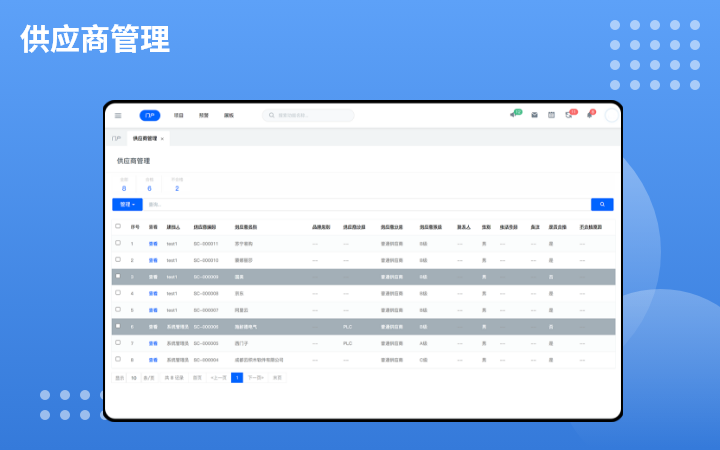Click the user avatar circle
The image size is (720, 450).
[x=612, y=115]
